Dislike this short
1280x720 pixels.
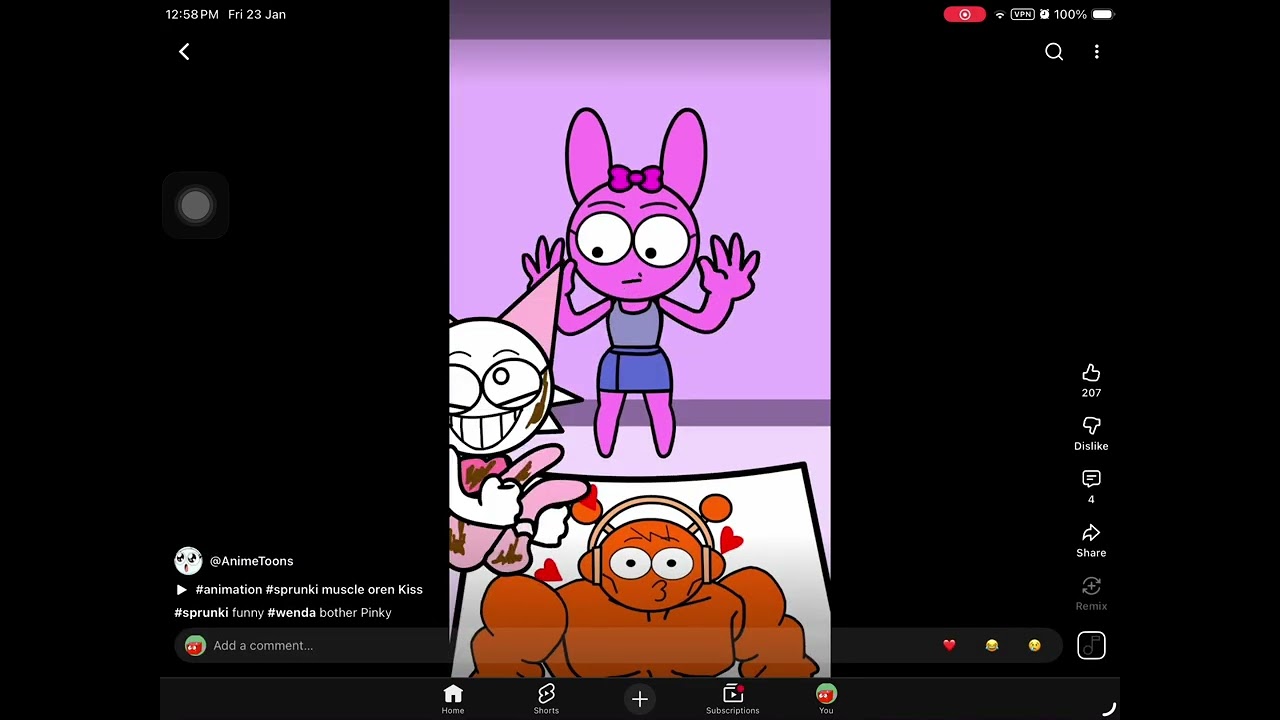[1091, 427]
